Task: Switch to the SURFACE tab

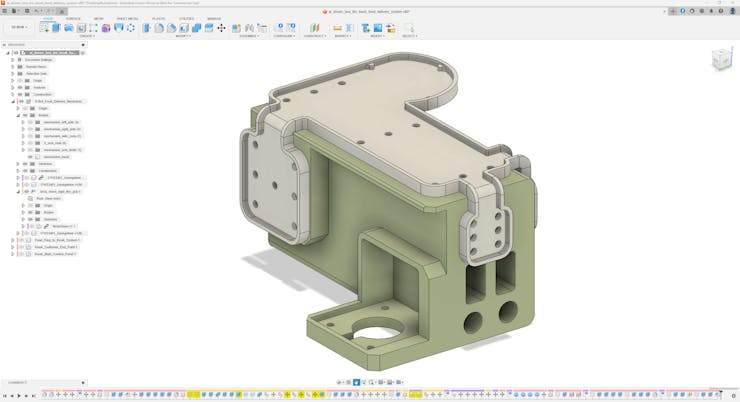Action: (73, 18)
